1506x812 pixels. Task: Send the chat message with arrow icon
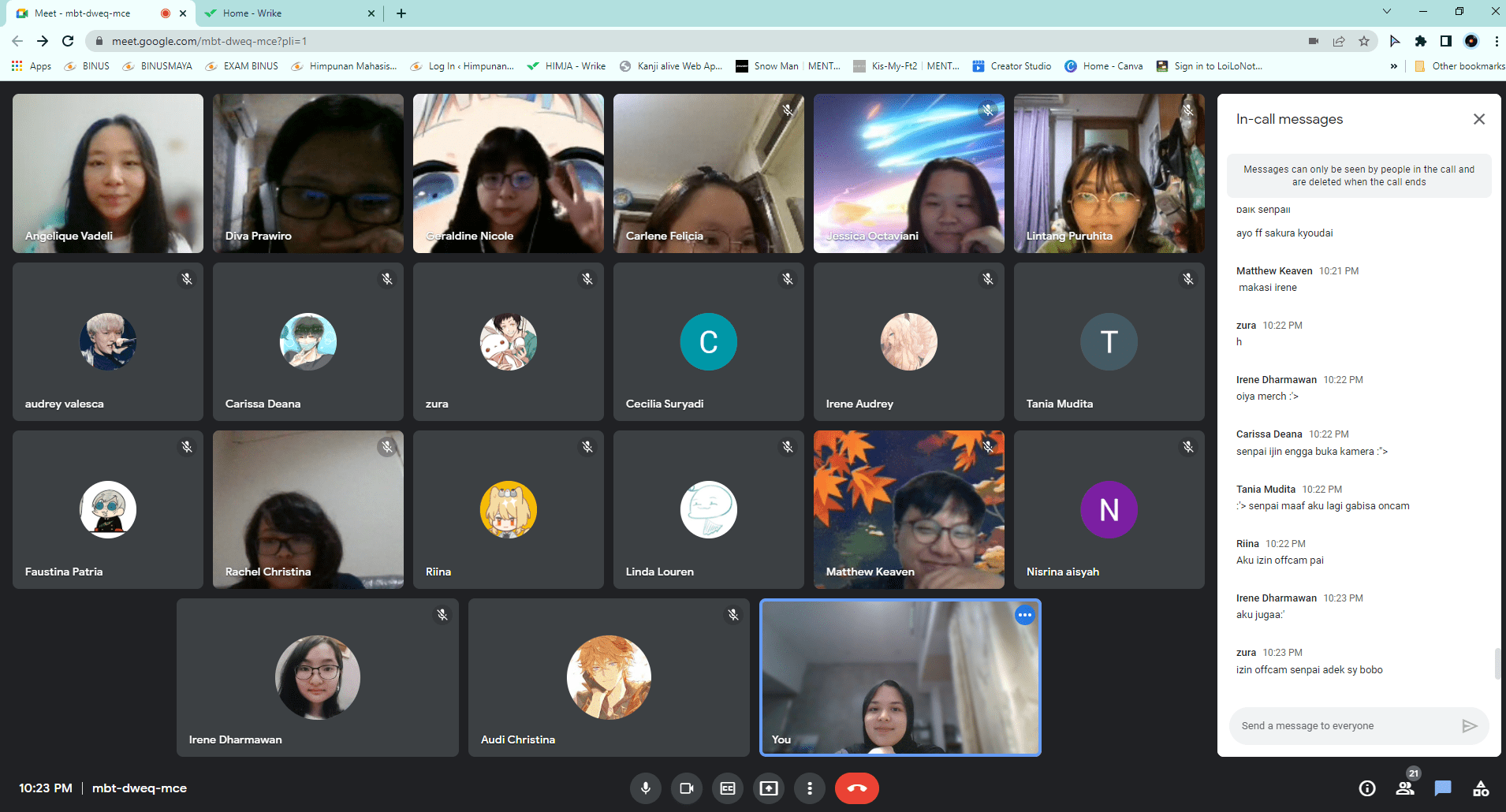pyautogui.click(x=1470, y=725)
